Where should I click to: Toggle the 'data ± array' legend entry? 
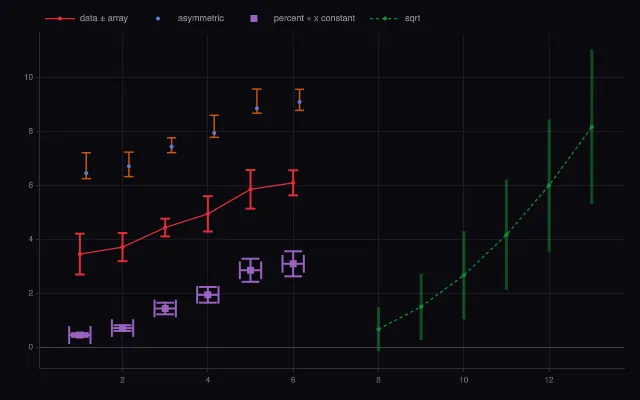pyautogui.click(x=87, y=18)
